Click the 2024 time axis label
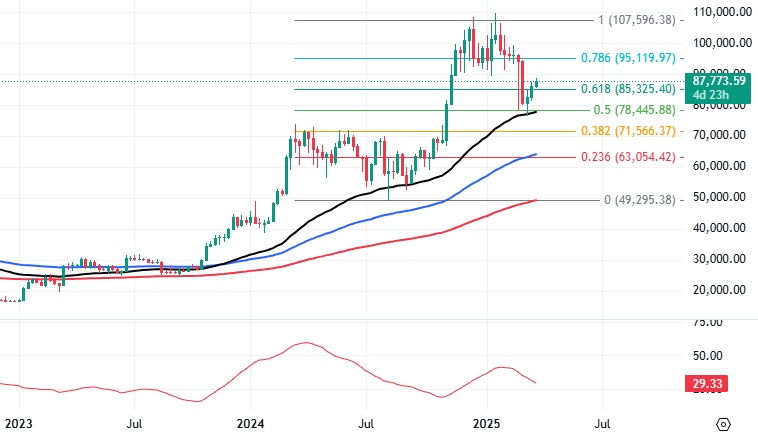The image size is (758, 434). pyautogui.click(x=250, y=424)
